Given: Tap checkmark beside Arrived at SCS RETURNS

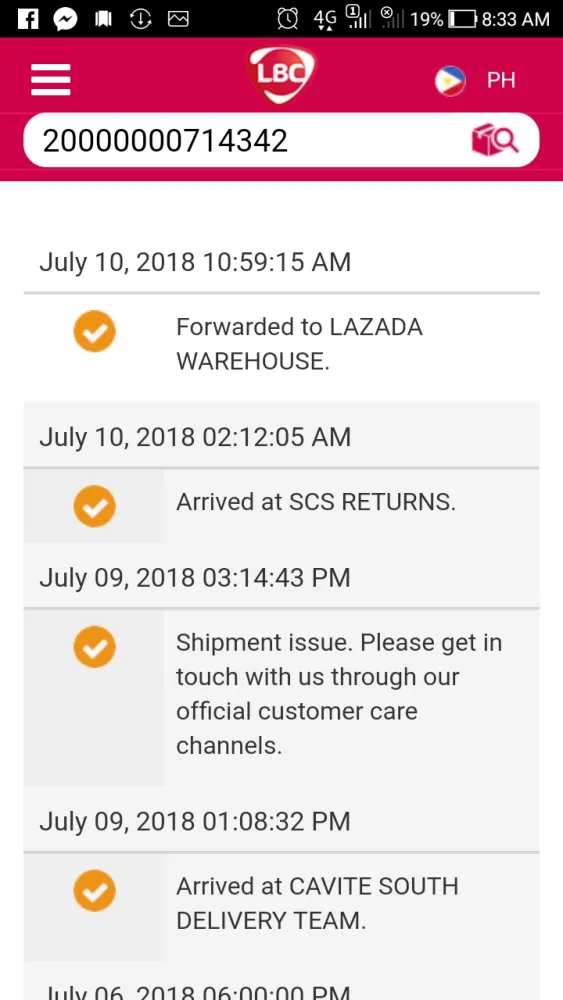Looking at the screenshot, I should 94,506.
